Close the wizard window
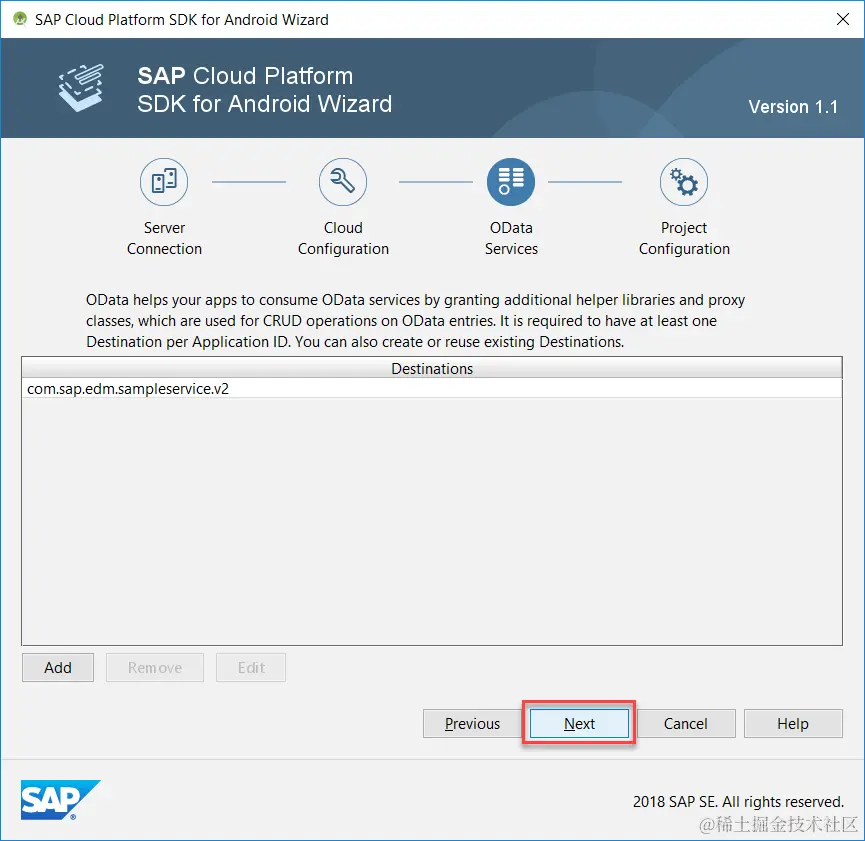This screenshot has width=865, height=841. click(x=842, y=19)
